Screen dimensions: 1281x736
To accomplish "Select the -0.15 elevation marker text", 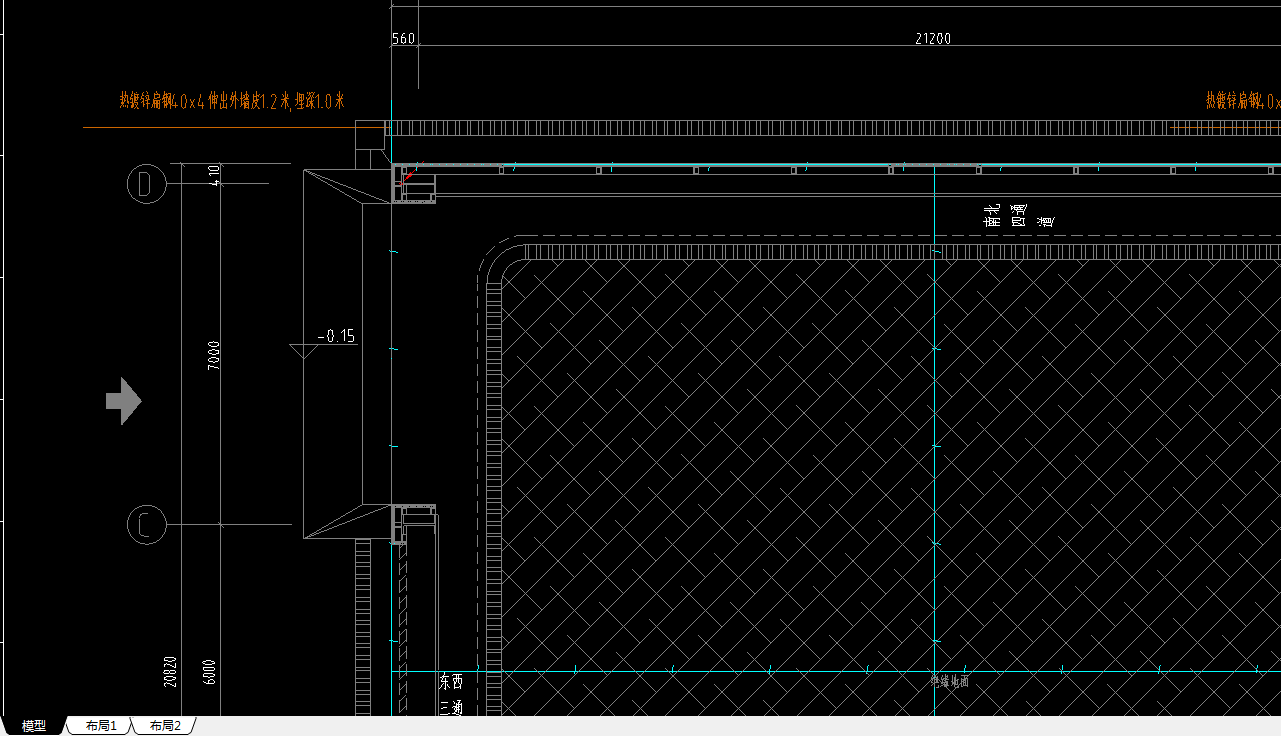I will coord(337,336).
